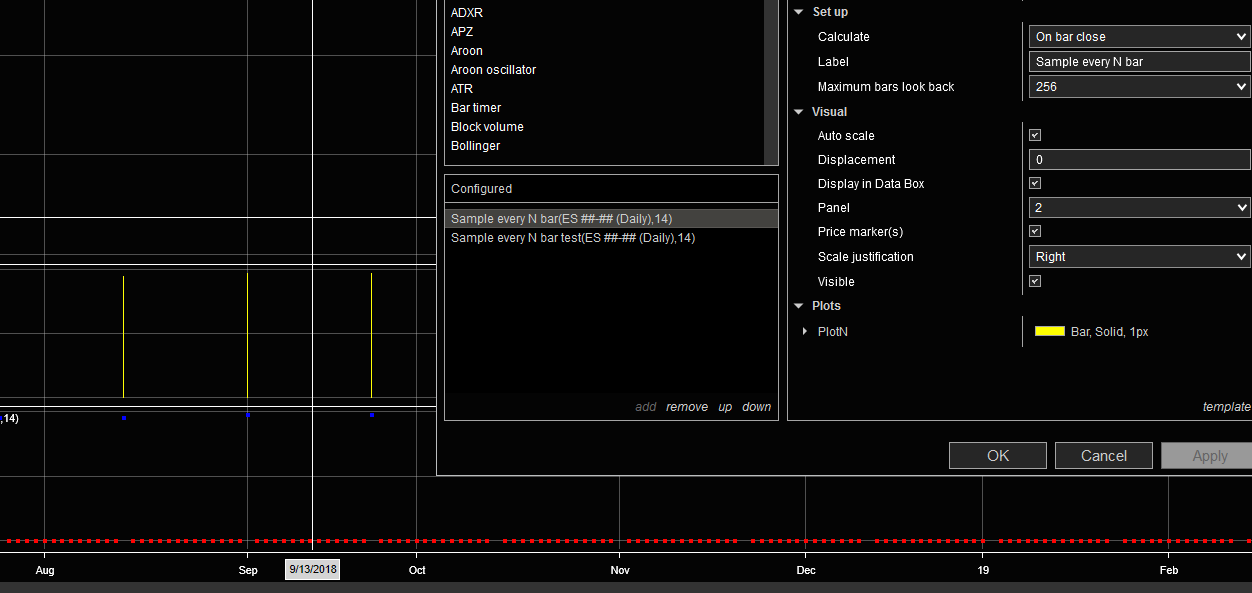
Task: Click the remove link under Configured list
Action: pyautogui.click(x=687, y=407)
